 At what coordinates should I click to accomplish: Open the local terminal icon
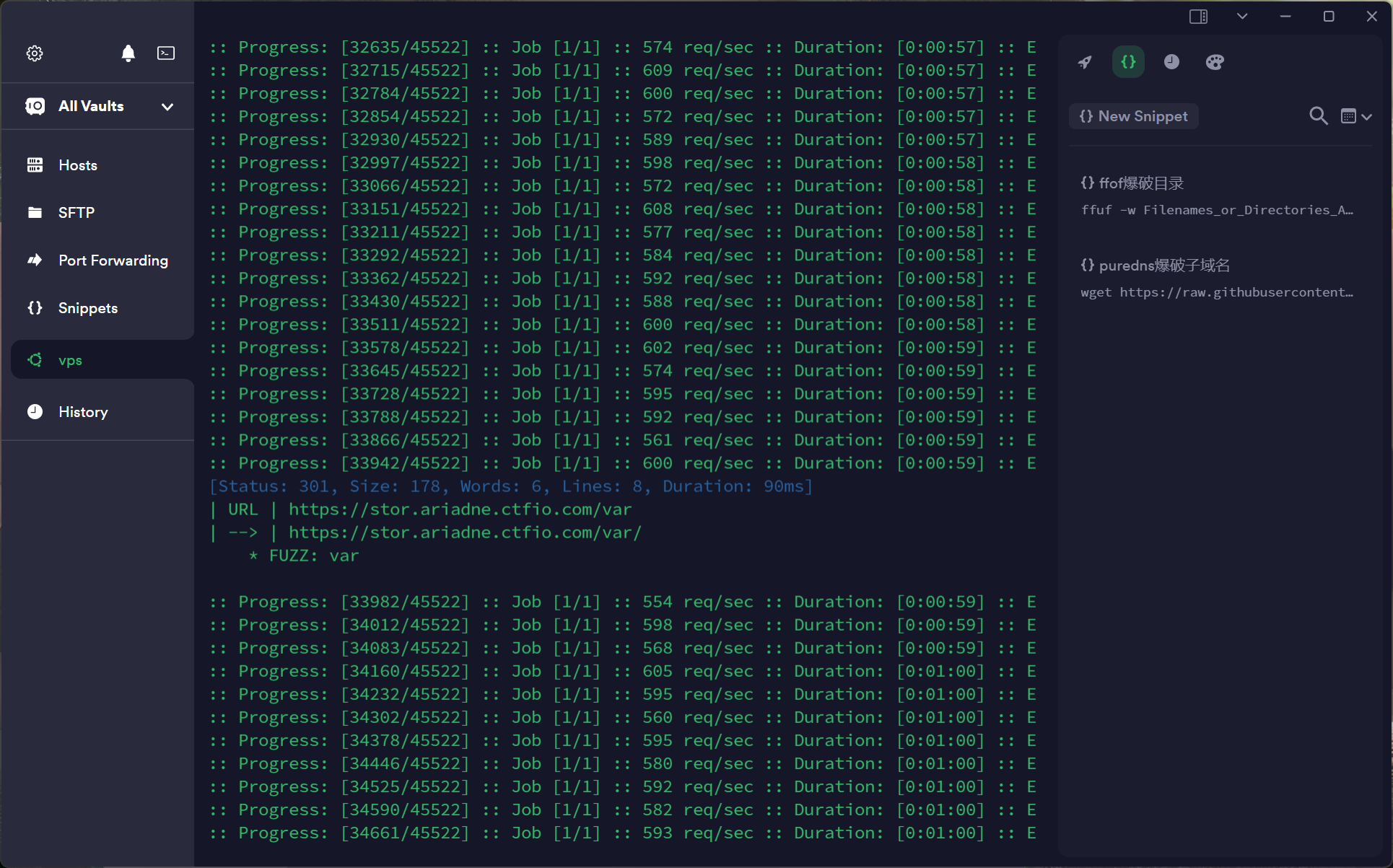point(166,53)
